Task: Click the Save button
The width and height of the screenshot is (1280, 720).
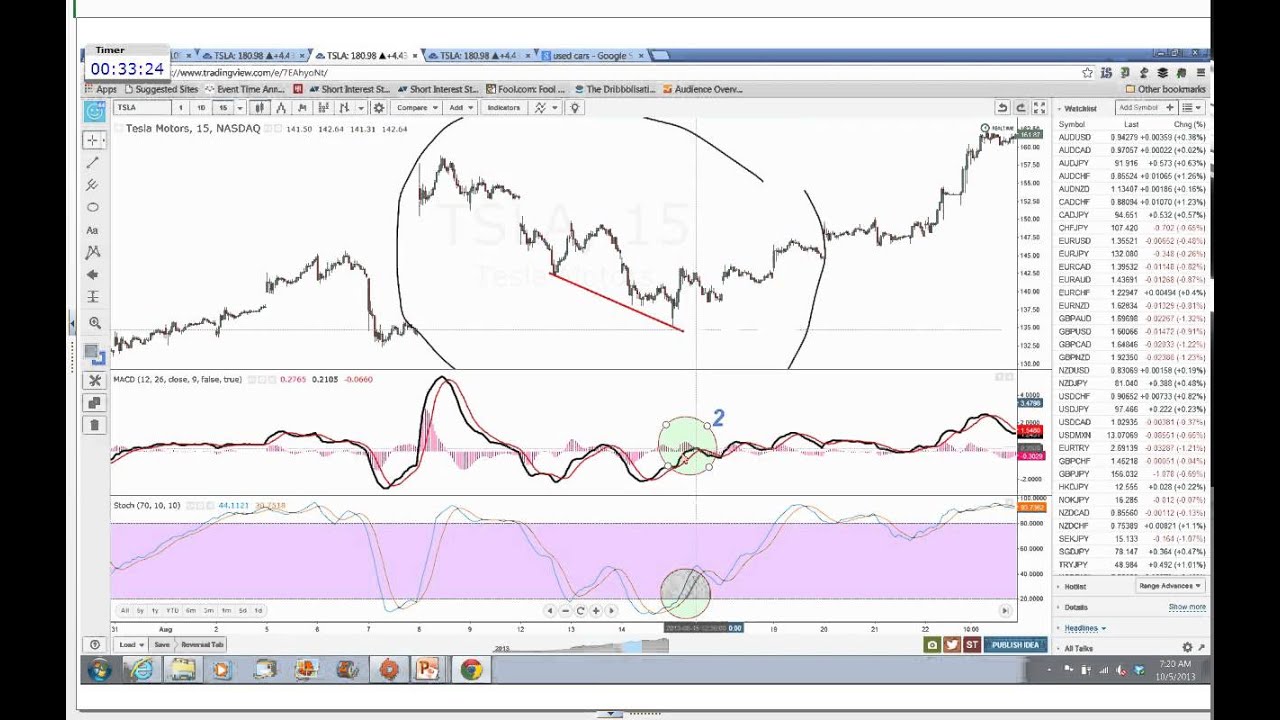Action: click(x=162, y=645)
